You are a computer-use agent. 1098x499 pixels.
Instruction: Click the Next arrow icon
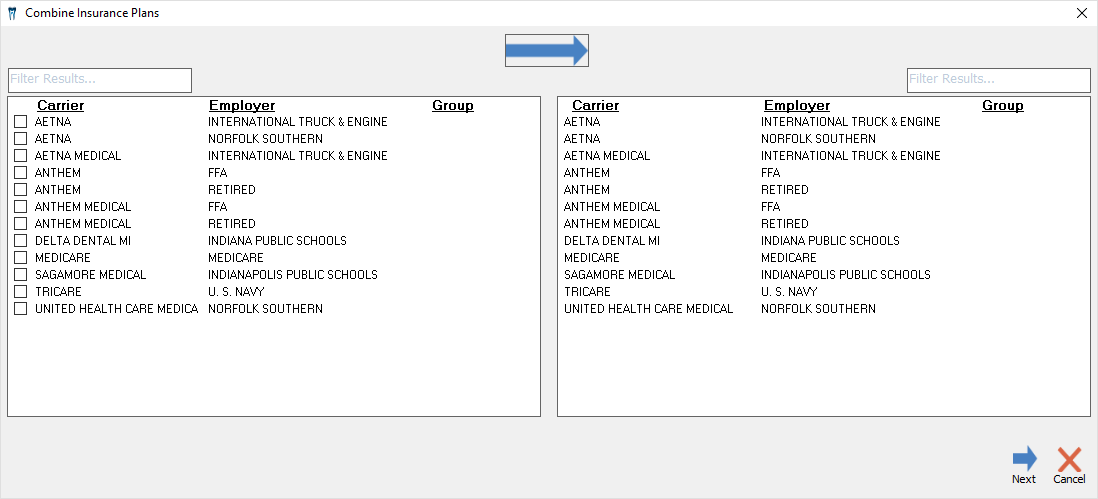(x=1024, y=459)
